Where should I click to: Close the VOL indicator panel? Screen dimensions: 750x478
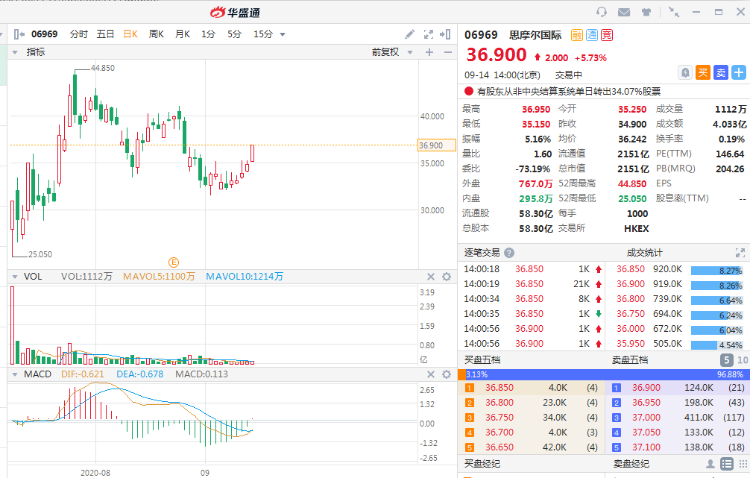(430, 277)
